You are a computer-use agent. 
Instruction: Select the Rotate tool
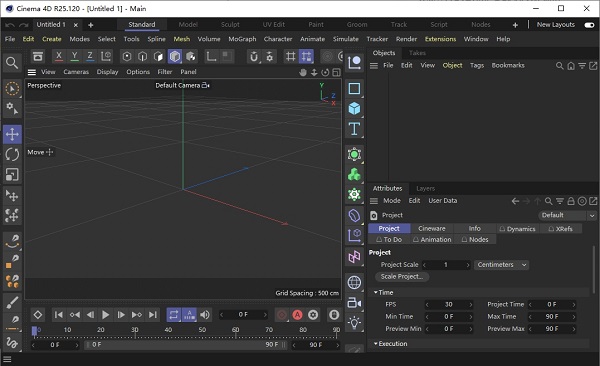[12, 154]
